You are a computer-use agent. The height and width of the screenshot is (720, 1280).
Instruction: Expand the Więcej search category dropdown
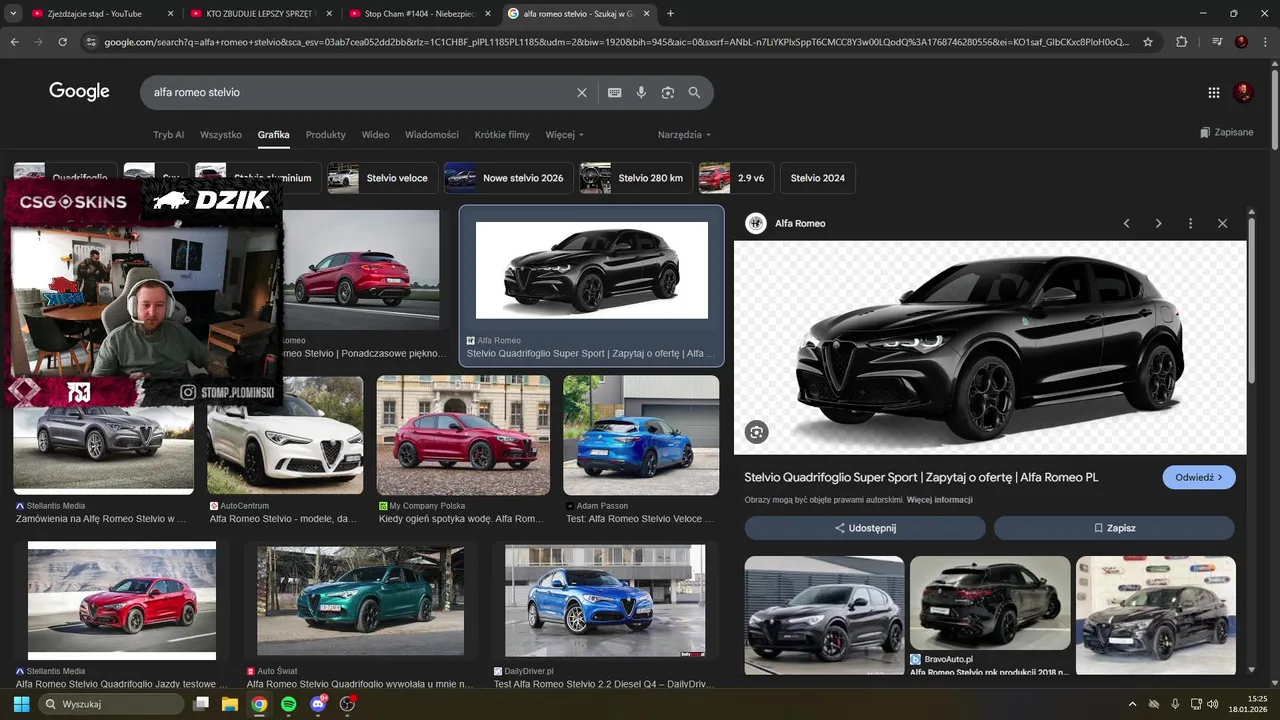pos(564,135)
